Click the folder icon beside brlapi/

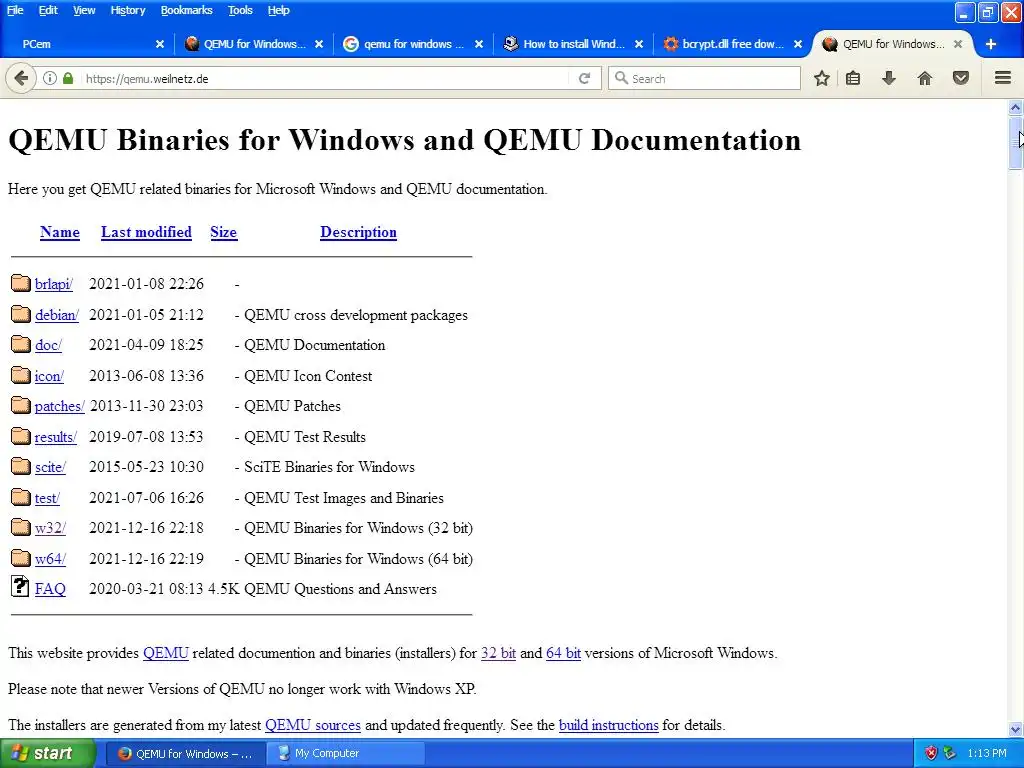[21, 283]
